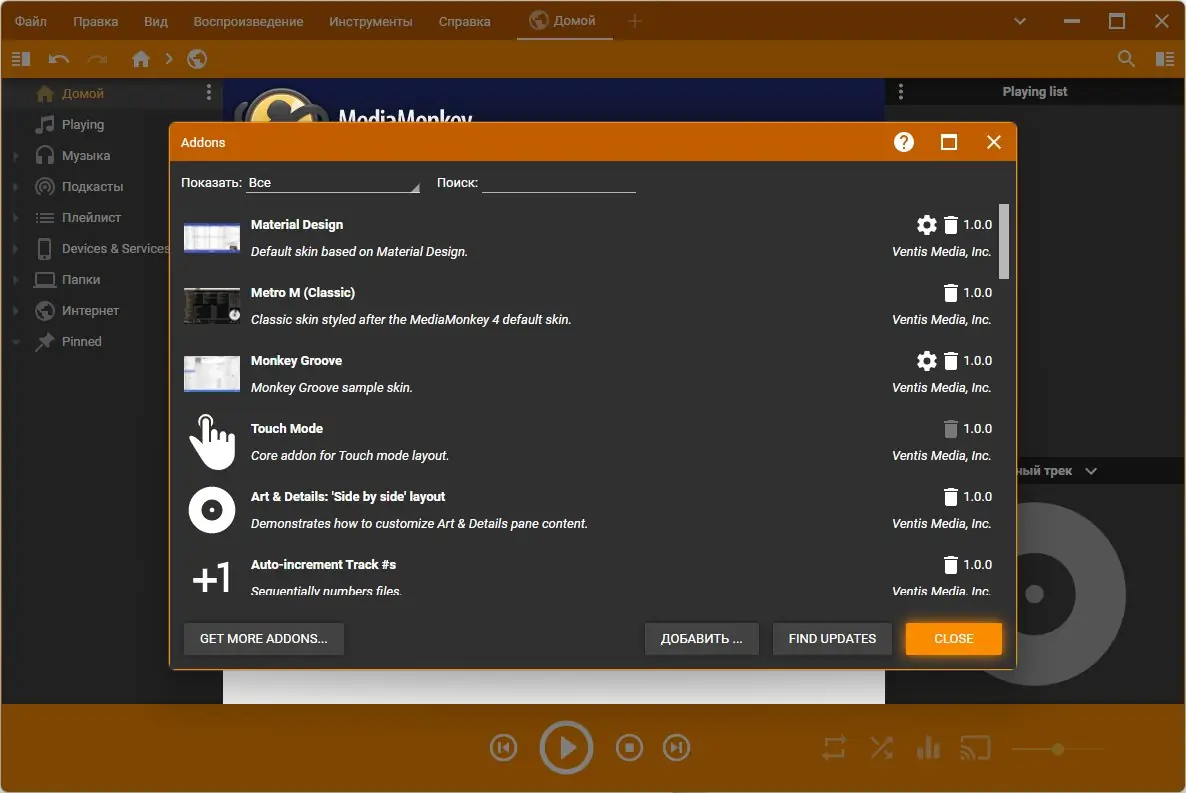Click GET MORE ADDONS... button
Viewport: 1186px width, 793px height.
pyautogui.click(x=263, y=639)
